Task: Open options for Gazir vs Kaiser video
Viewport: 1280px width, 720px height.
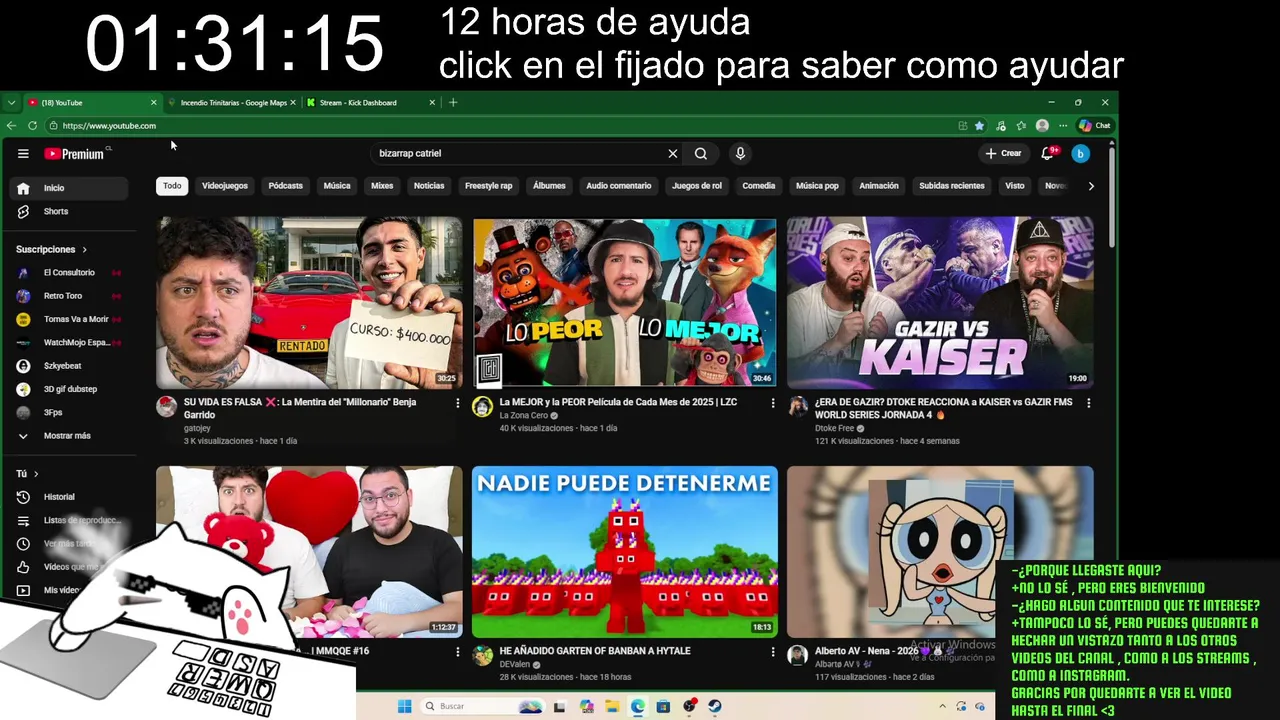Action: (x=1088, y=403)
